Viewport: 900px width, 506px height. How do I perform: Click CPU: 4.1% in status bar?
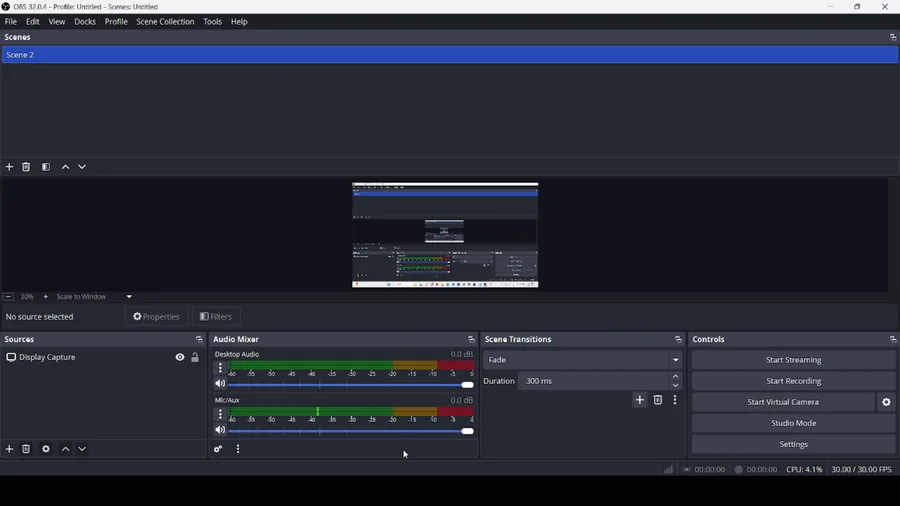pyautogui.click(x=804, y=469)
